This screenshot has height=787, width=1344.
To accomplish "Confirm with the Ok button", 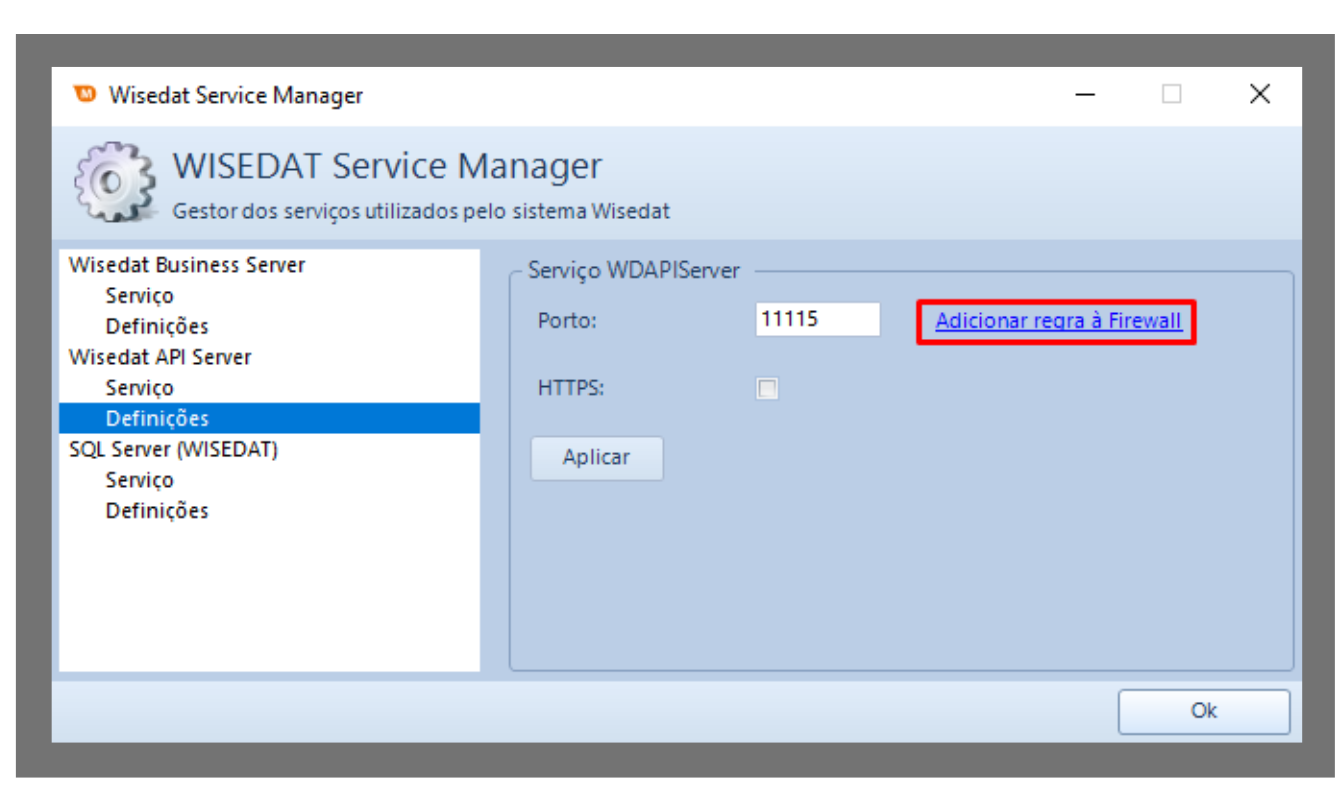I will coord(1203,711).
